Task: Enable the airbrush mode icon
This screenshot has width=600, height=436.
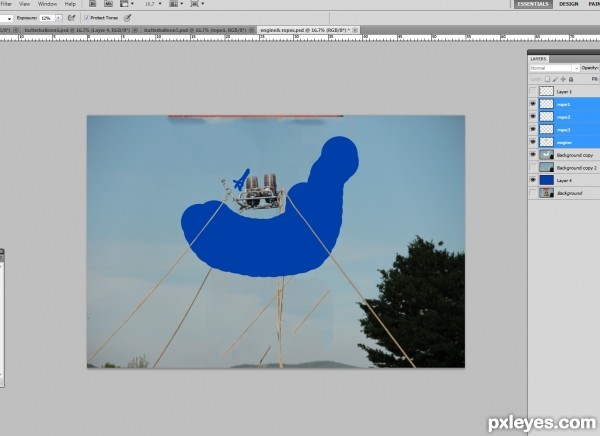Action: tap(71, 18)
